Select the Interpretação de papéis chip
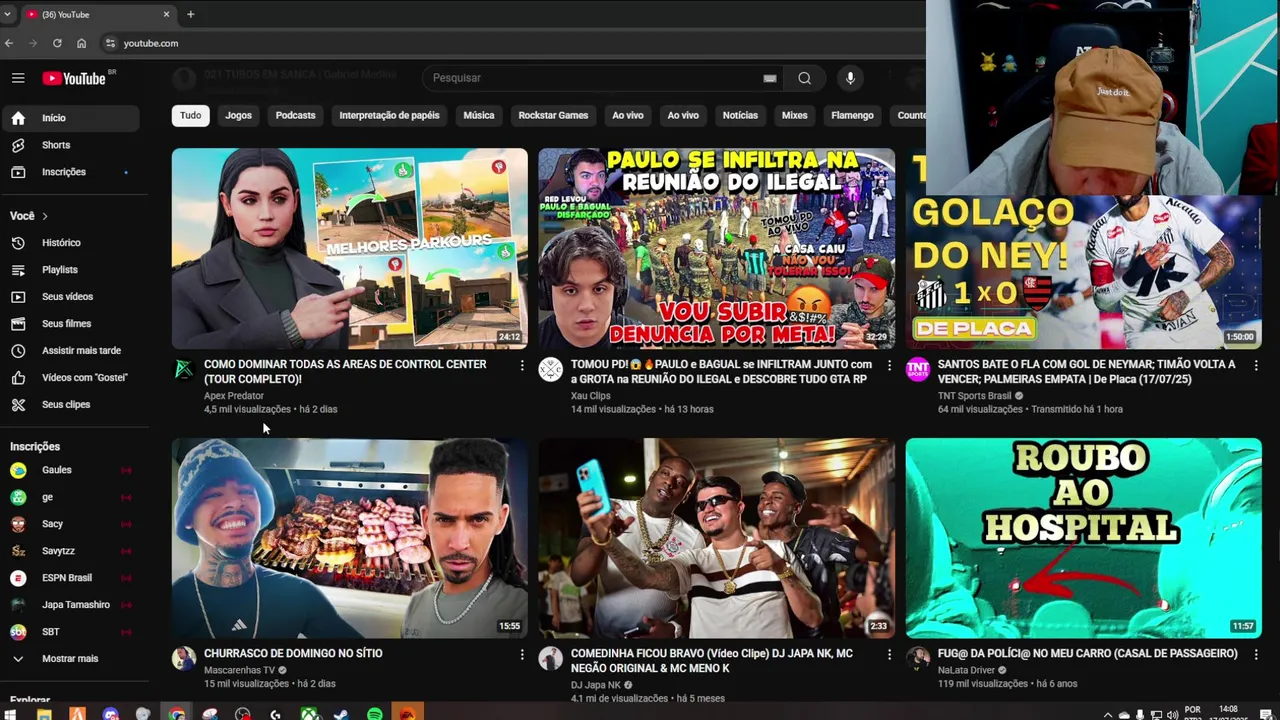Viewport: 1280px width, 720px height. click(x=389, y=115)
